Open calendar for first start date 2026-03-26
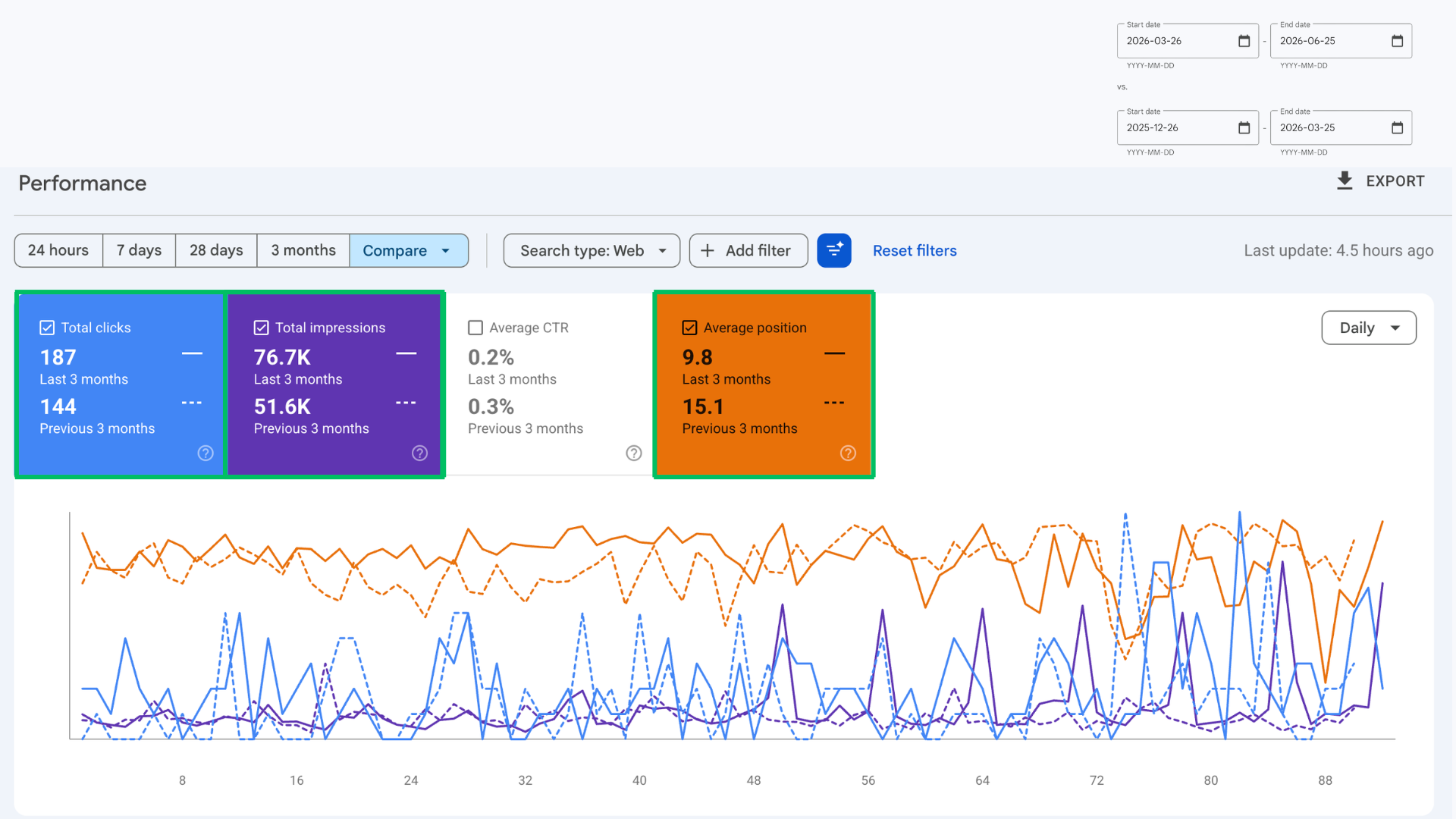This screenshot has width=1456, height=819. pos(1244,41)
